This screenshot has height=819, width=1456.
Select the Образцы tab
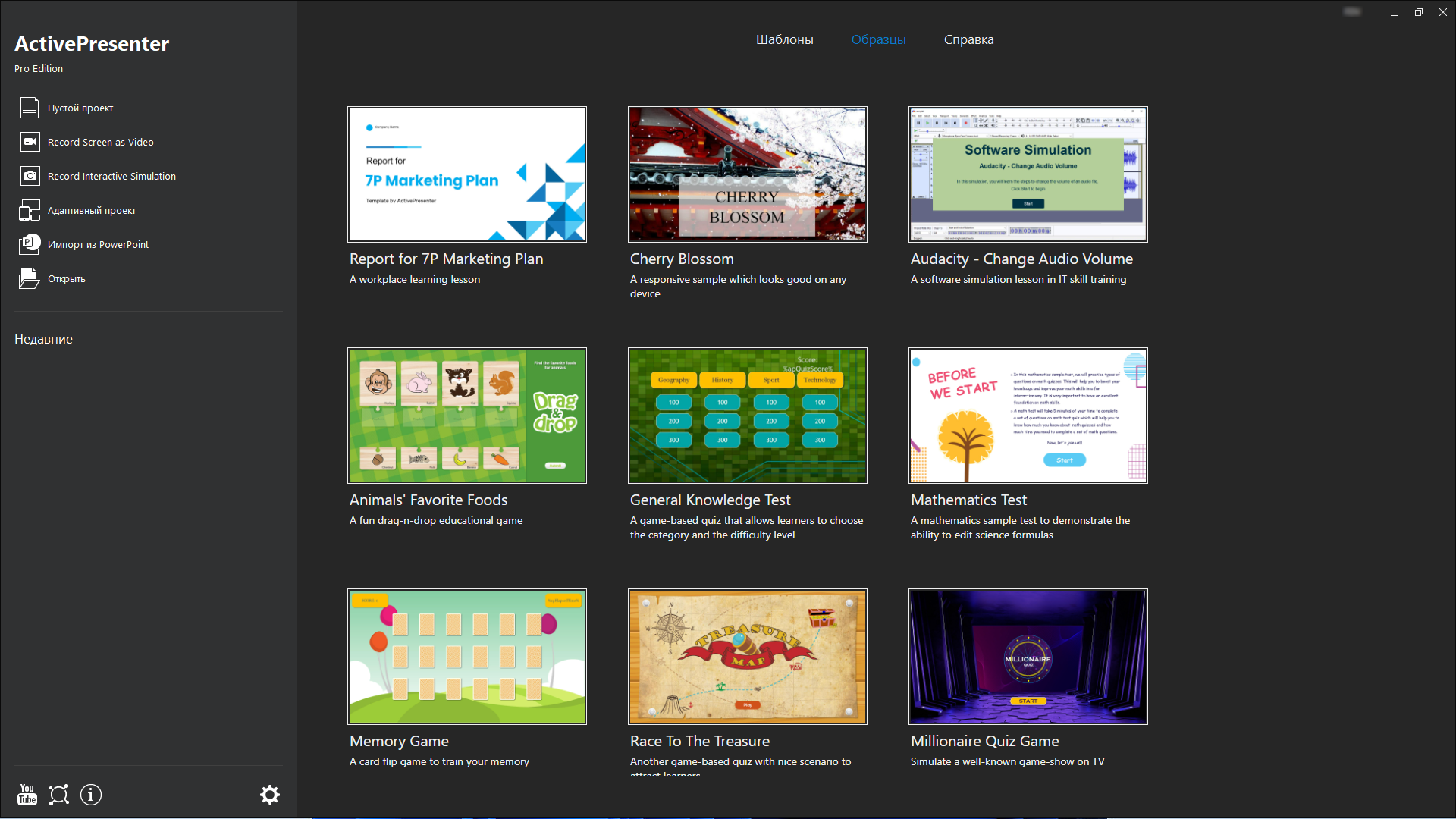(878, 39)
